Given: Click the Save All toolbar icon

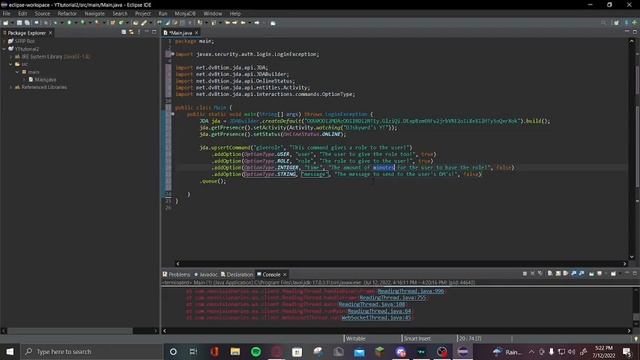Looking at the screenshot, I should coord(27,23).
